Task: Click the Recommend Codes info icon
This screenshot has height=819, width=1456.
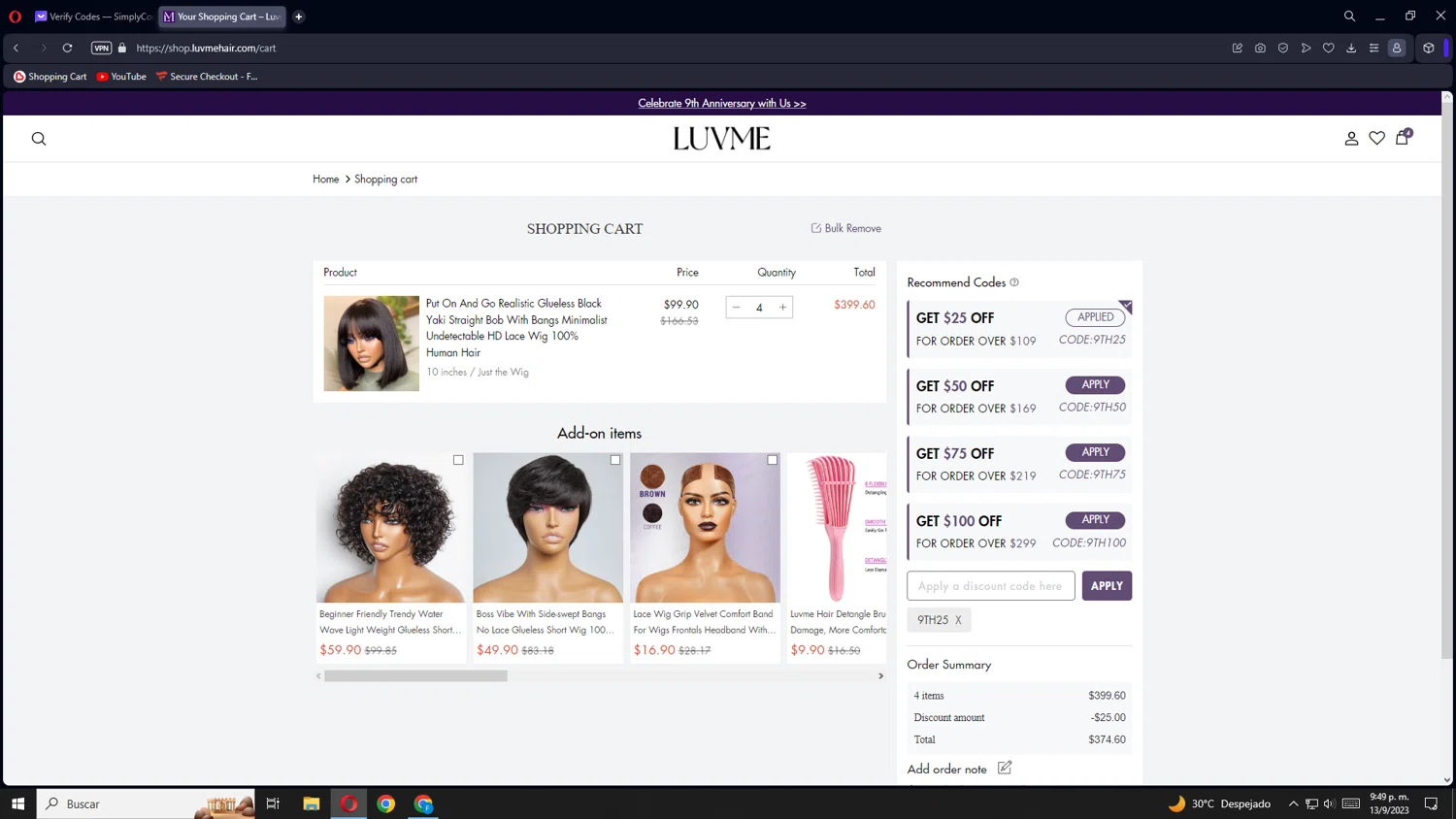Action: (x=1014, y=282)
